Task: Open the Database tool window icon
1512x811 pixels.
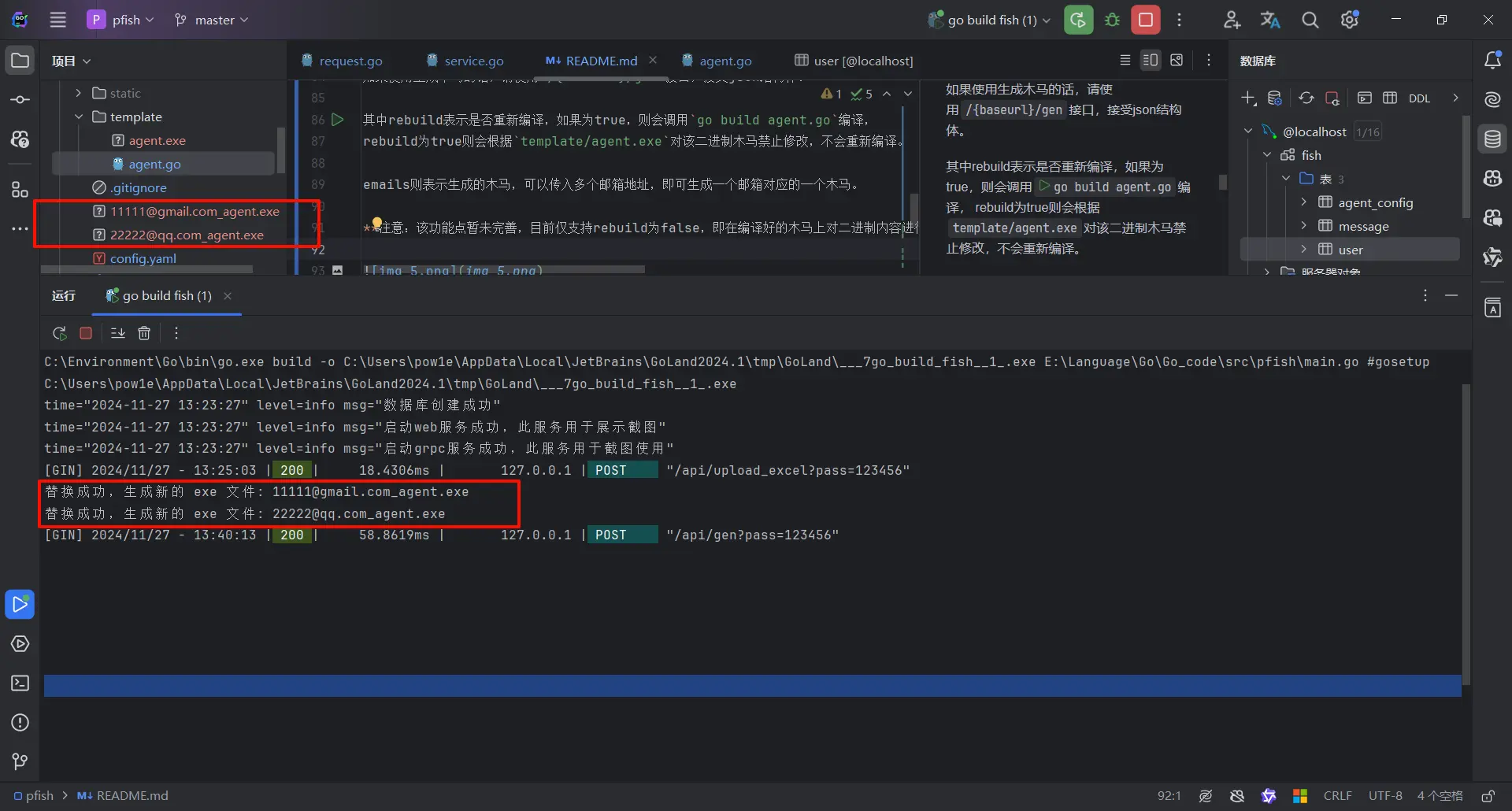Action: pyautogui.click(x=1492, y=139)
